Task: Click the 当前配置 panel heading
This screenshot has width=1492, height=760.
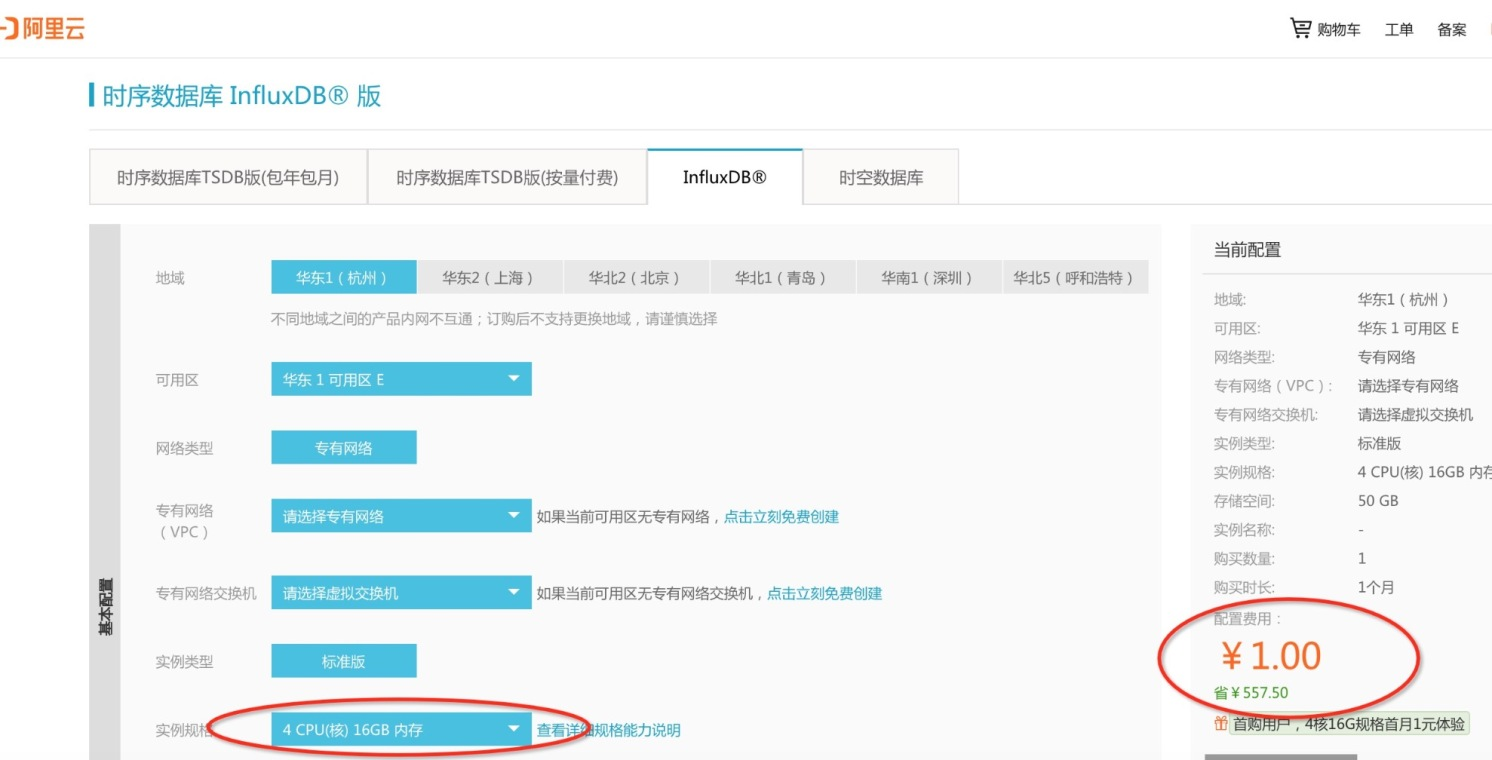Action: coord(1247,250)
